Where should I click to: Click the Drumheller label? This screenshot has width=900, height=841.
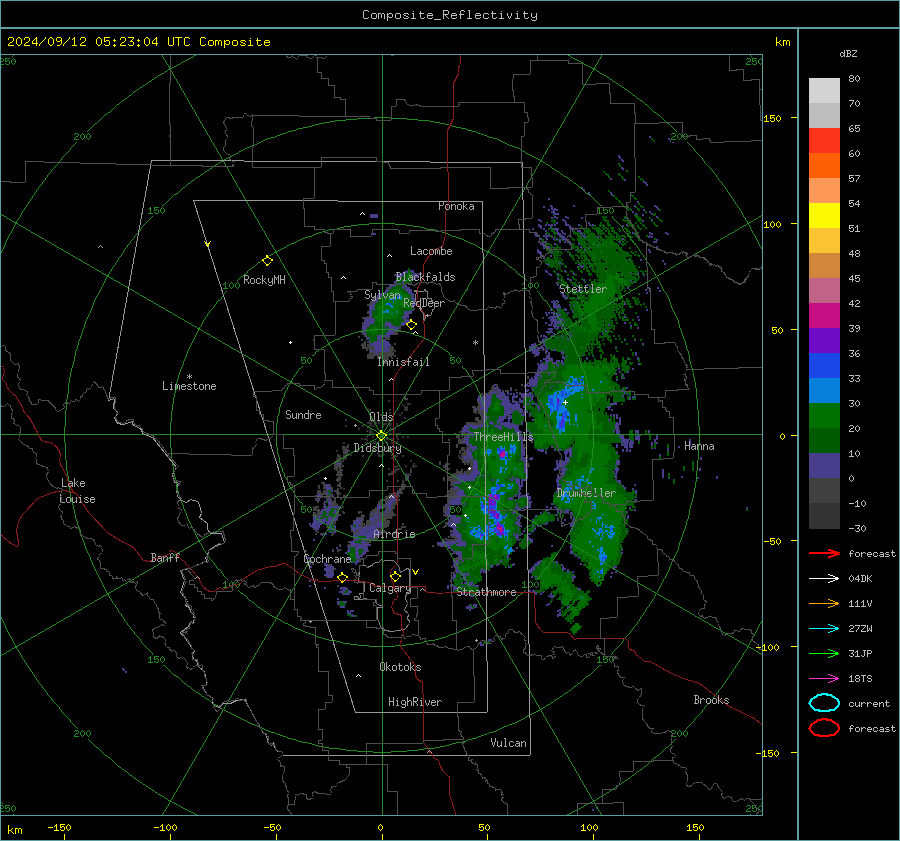pyautogui.click(x=586, y=493)
